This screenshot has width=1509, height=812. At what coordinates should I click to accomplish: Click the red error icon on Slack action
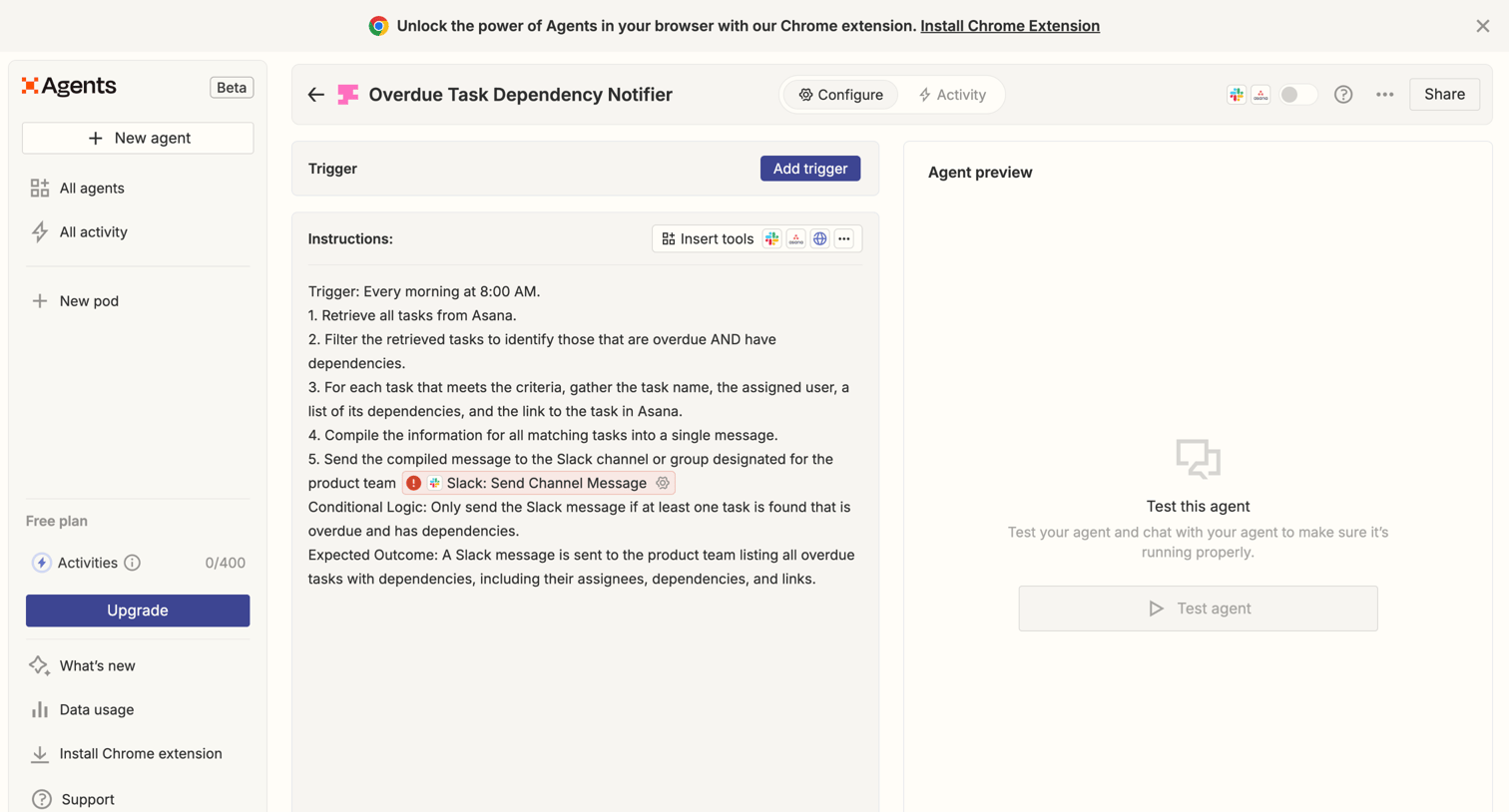(x=413, y=483)
